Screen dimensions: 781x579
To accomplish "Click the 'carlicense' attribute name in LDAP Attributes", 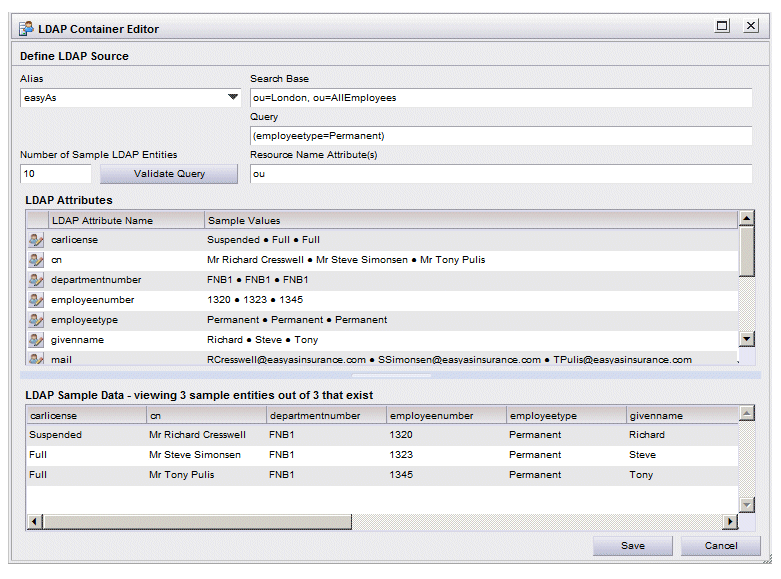I will pos(74,240).
